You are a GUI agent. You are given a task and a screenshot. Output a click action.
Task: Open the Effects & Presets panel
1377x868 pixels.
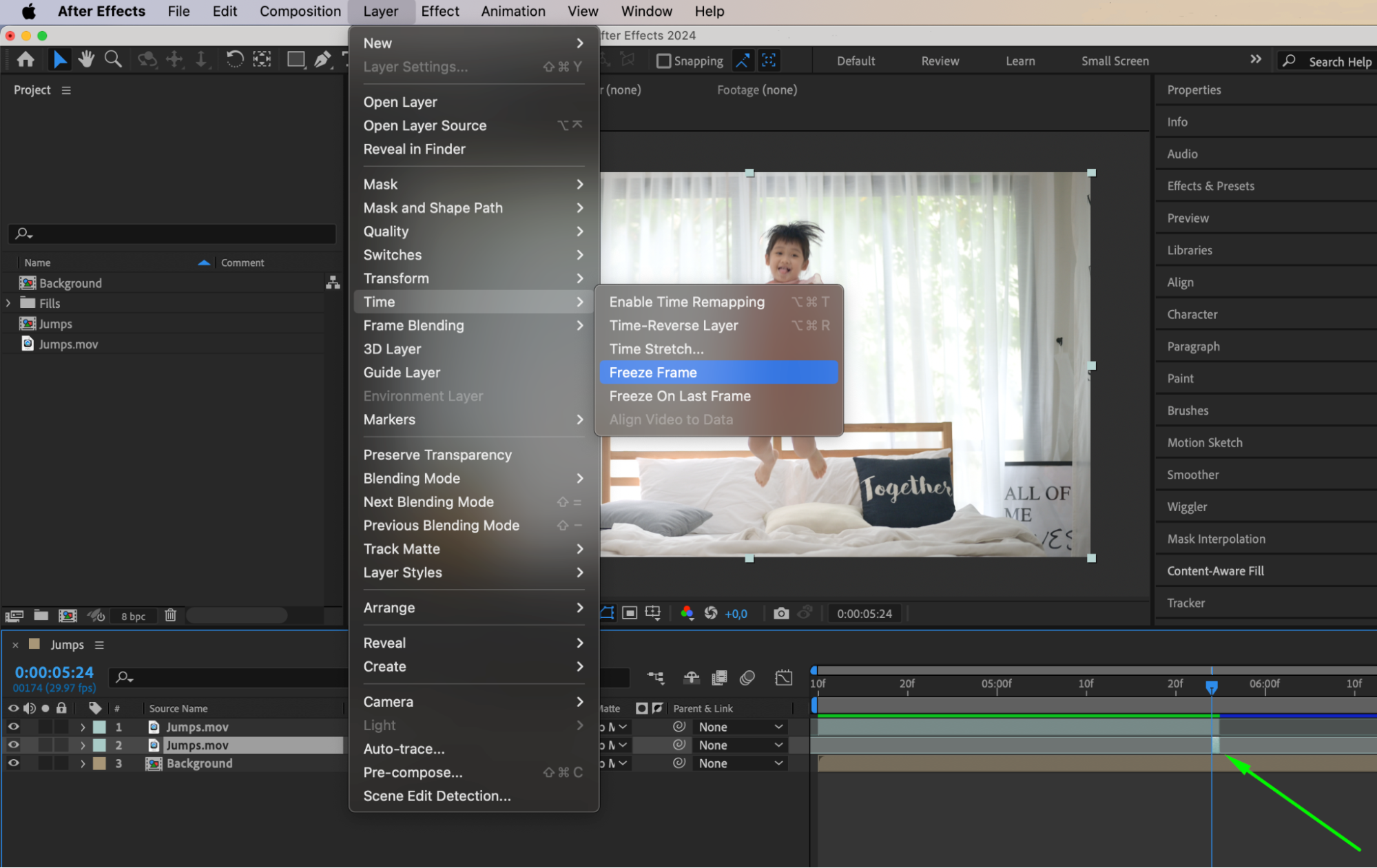click(x=1210, y=186)
